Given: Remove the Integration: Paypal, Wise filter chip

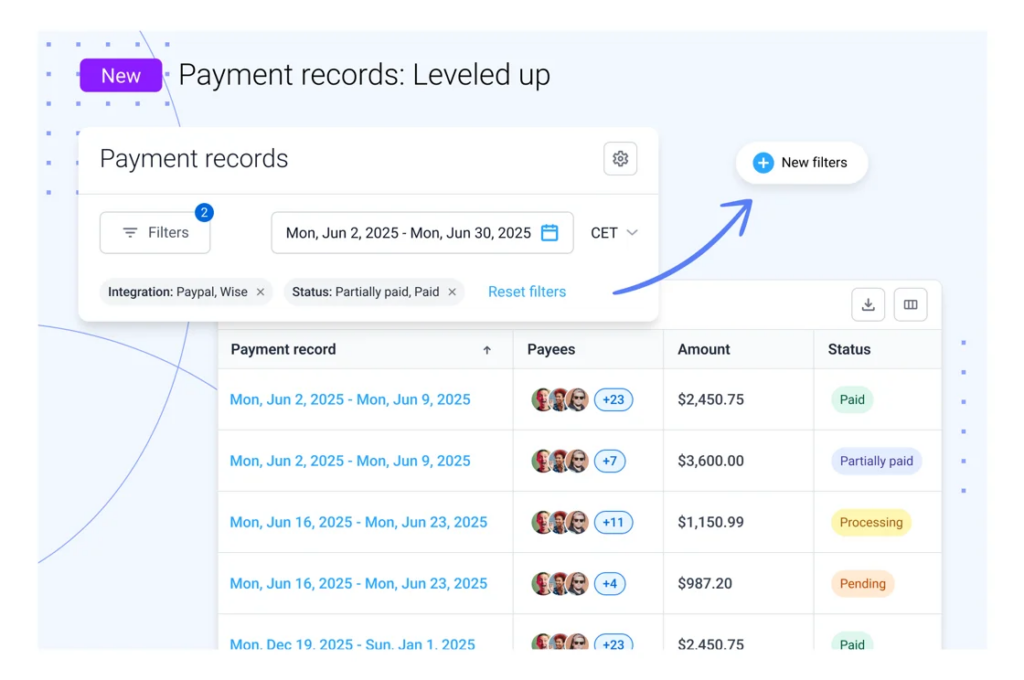Looking at the screenshot, I should [x=259, y=292].
